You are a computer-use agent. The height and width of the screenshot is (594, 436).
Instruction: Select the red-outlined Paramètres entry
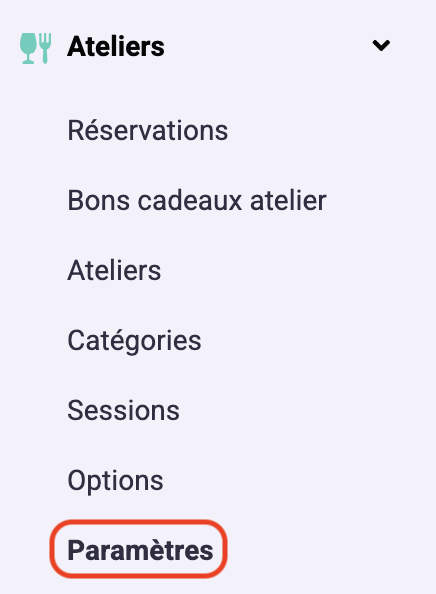pyautogui.click(x=140, y=550)
